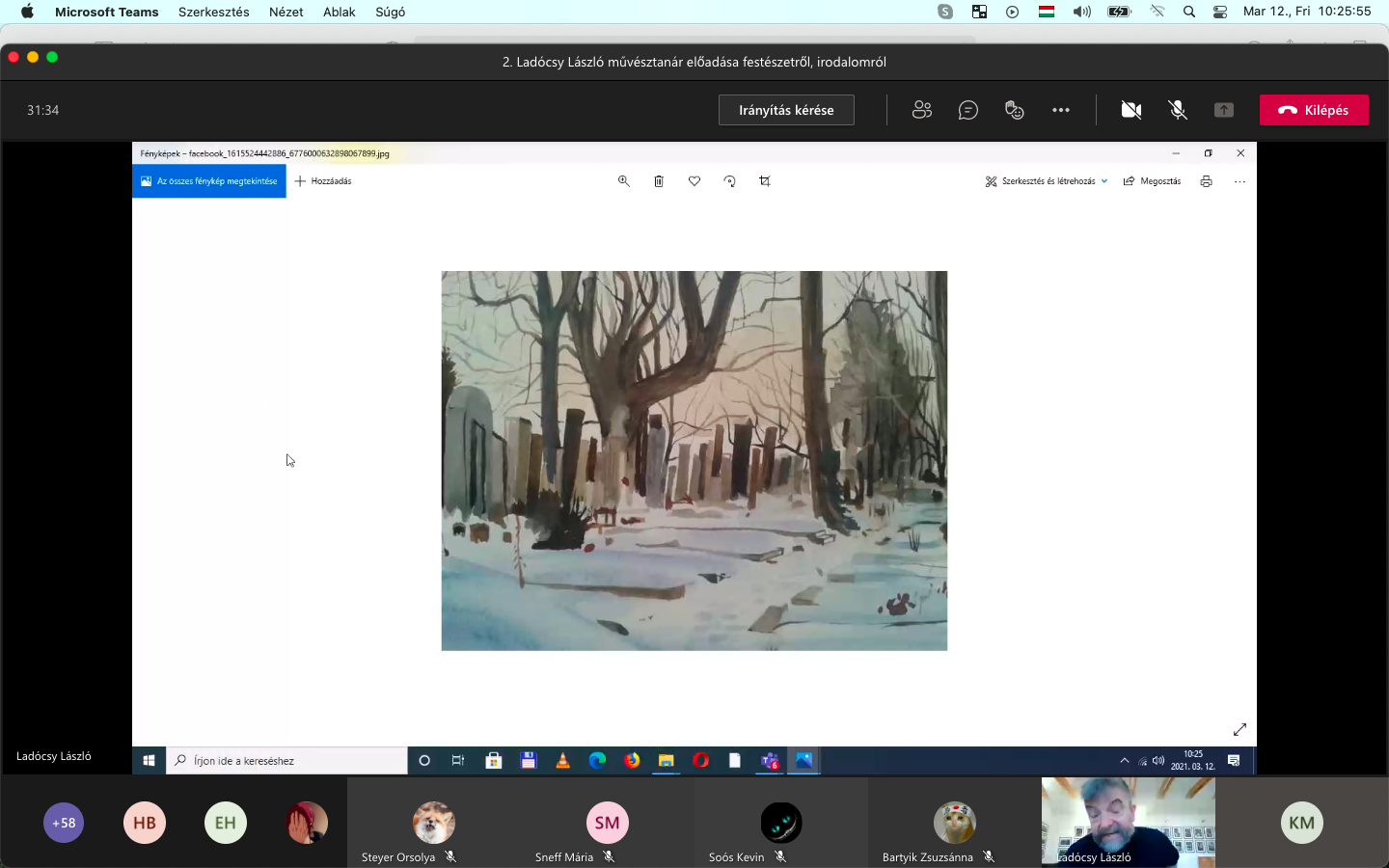Click the Opera taskbar icon
Image resolution: width=1389 pixels, height=868 pixels.
700,761
